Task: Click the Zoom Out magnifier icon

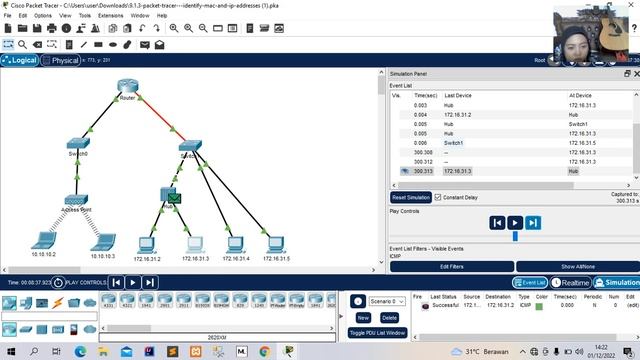Action: pyautogui.click(x=203, y=28)
